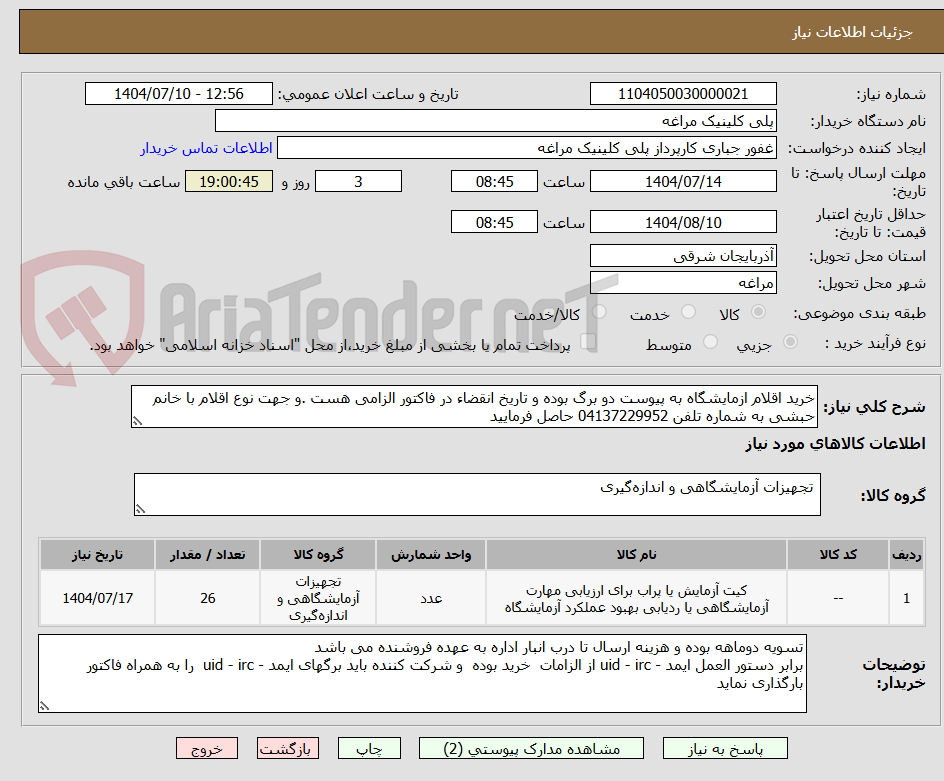Click the resize grip of توضیحات خریدار textarea
This screenshot has height=781, width=944.
click(44, 704)
